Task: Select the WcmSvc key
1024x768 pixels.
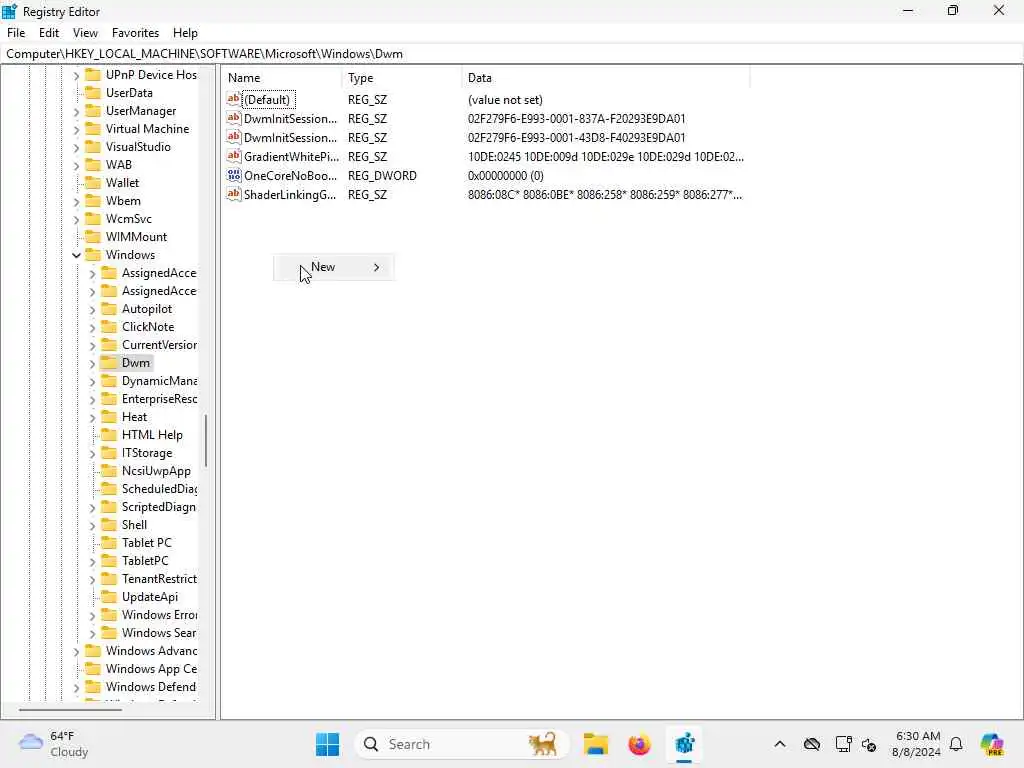Action: (x=129, y=219)
